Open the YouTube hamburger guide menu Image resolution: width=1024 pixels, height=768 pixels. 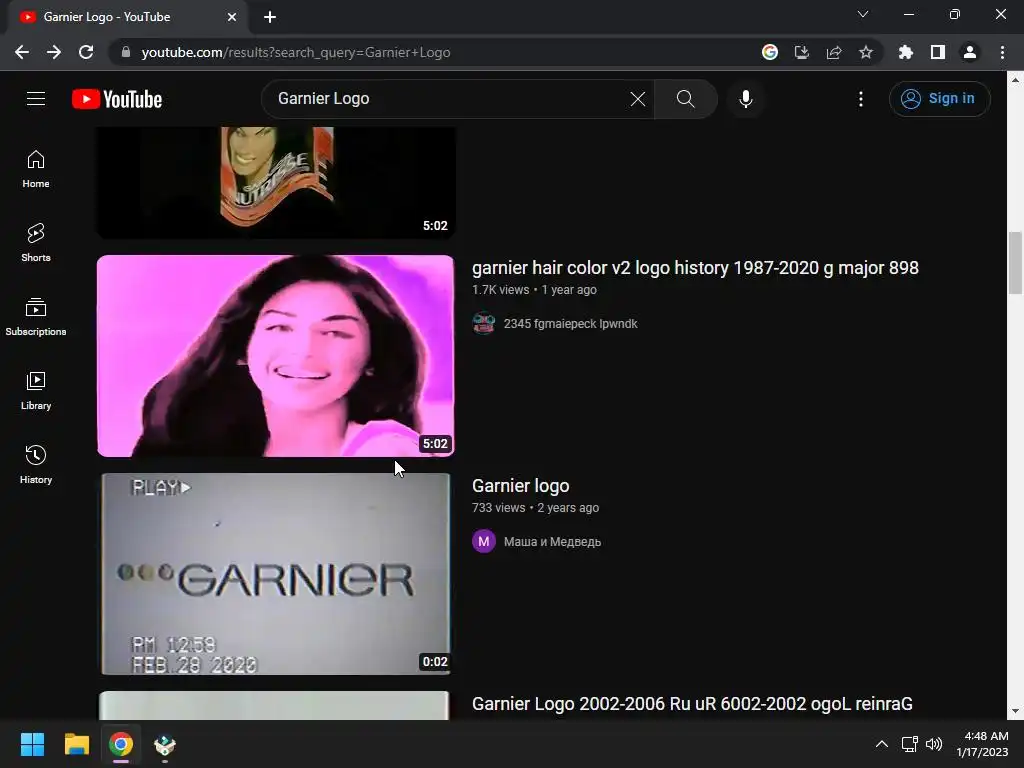[36, 99]
